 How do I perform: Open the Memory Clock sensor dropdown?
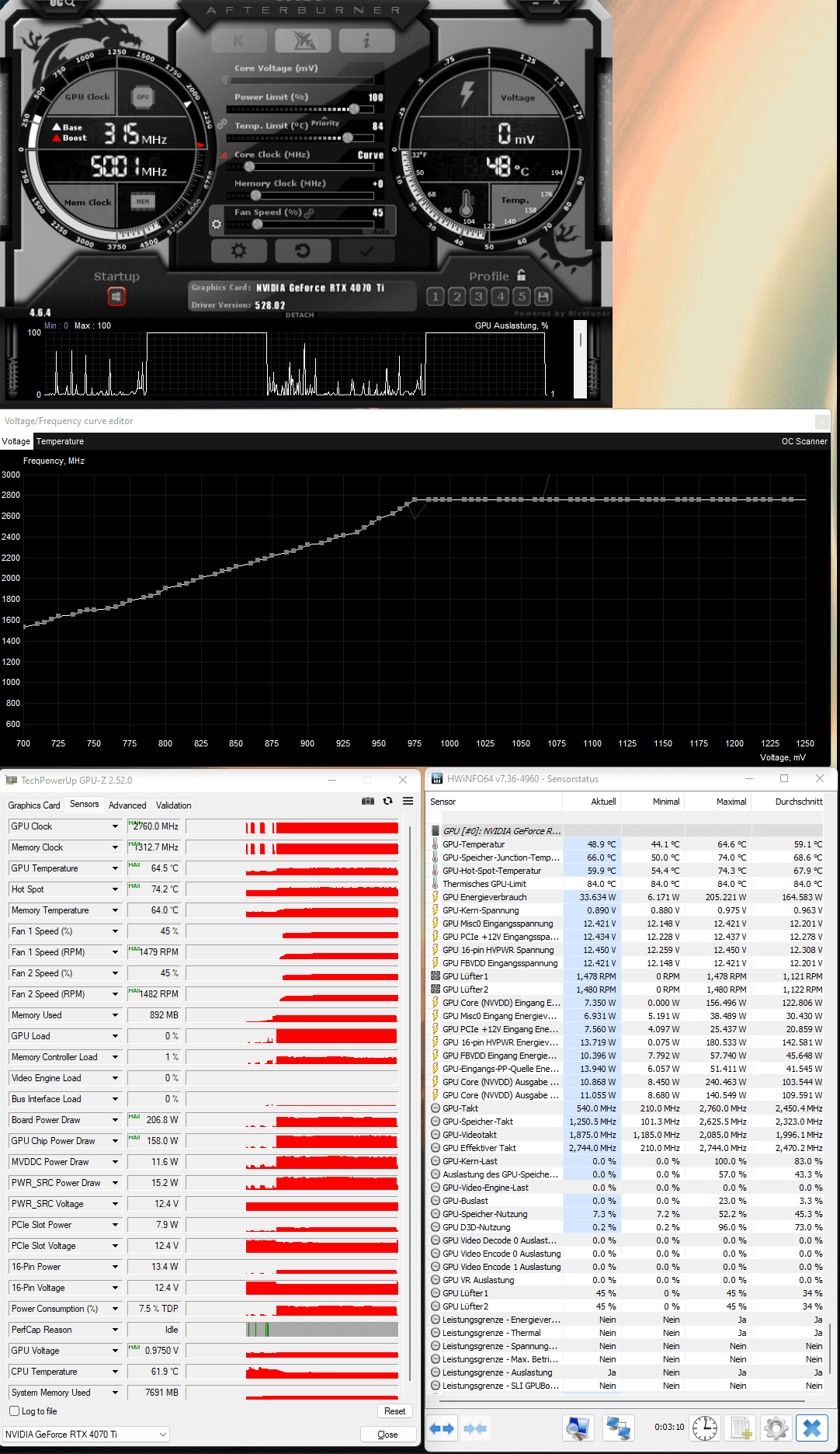115,847
